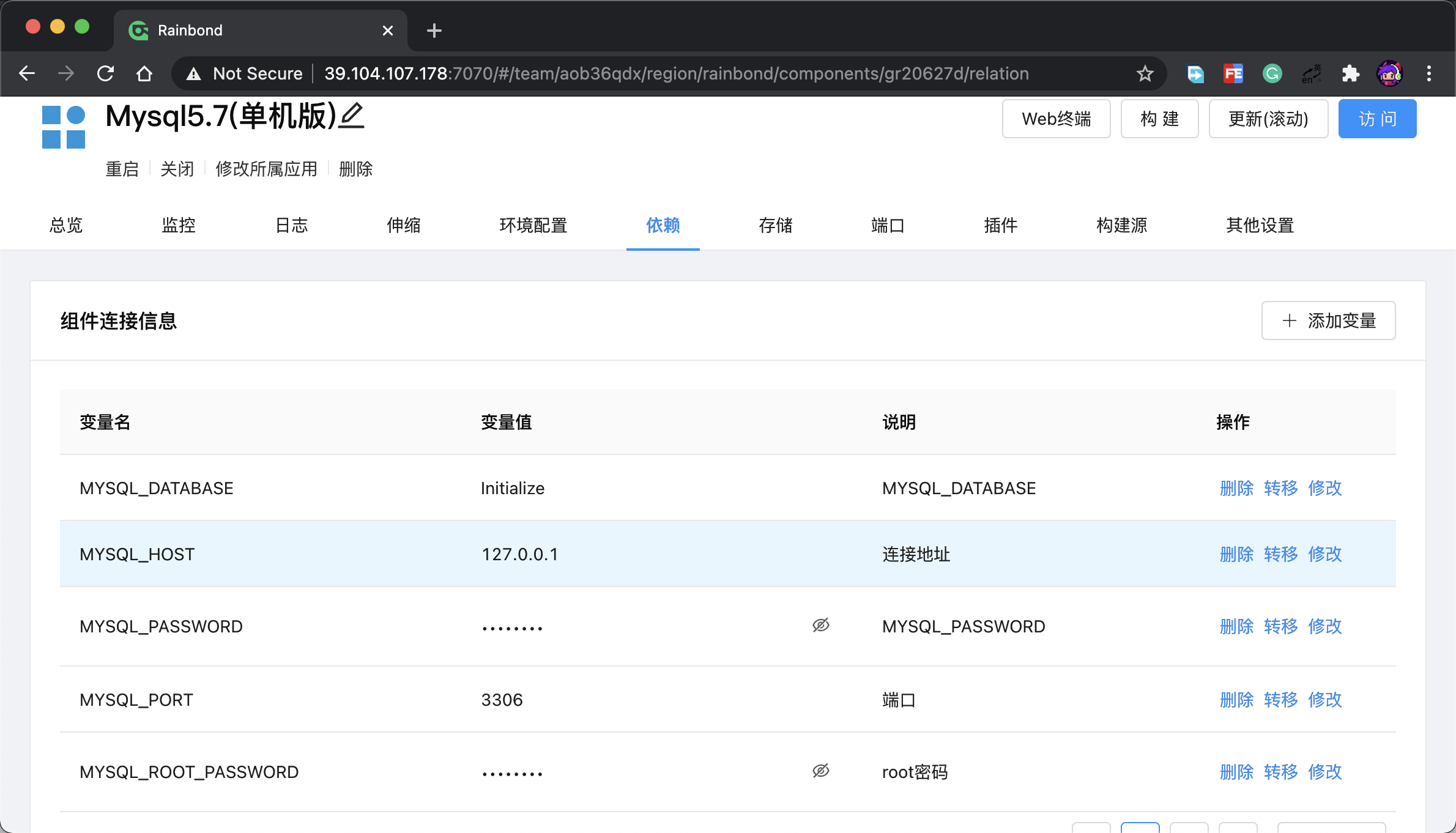Click the FE browser extension icon
Screen dimensions: 1456x833
pos(1233,73)
